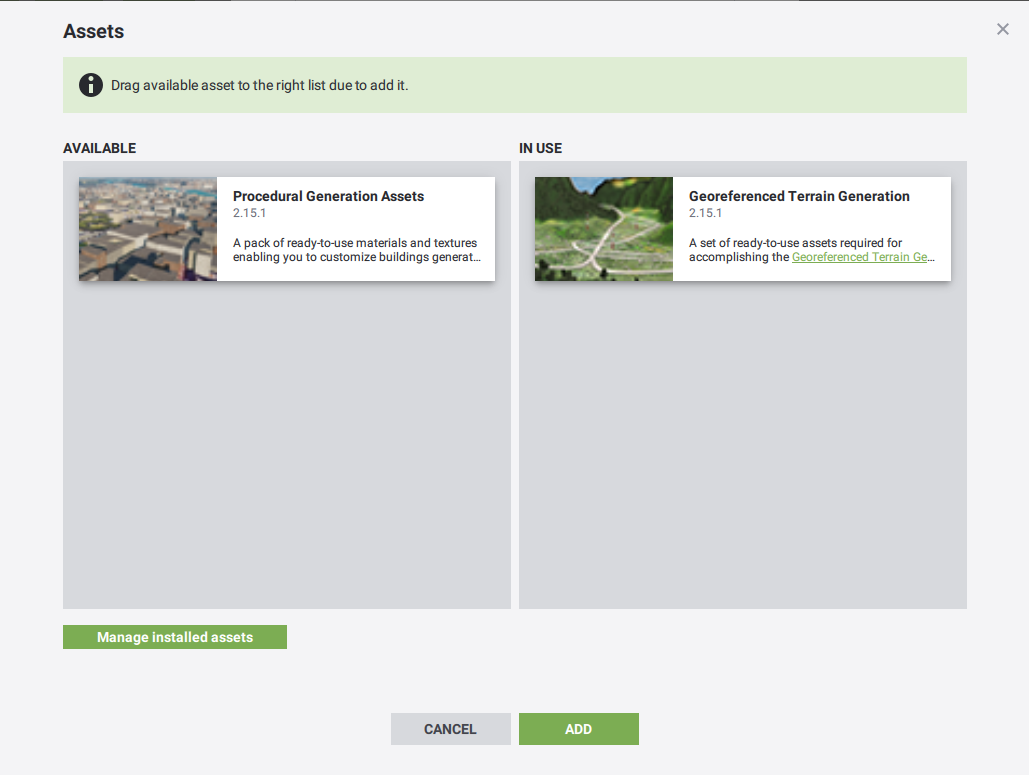Click the CANCEL button

(450, 729)
